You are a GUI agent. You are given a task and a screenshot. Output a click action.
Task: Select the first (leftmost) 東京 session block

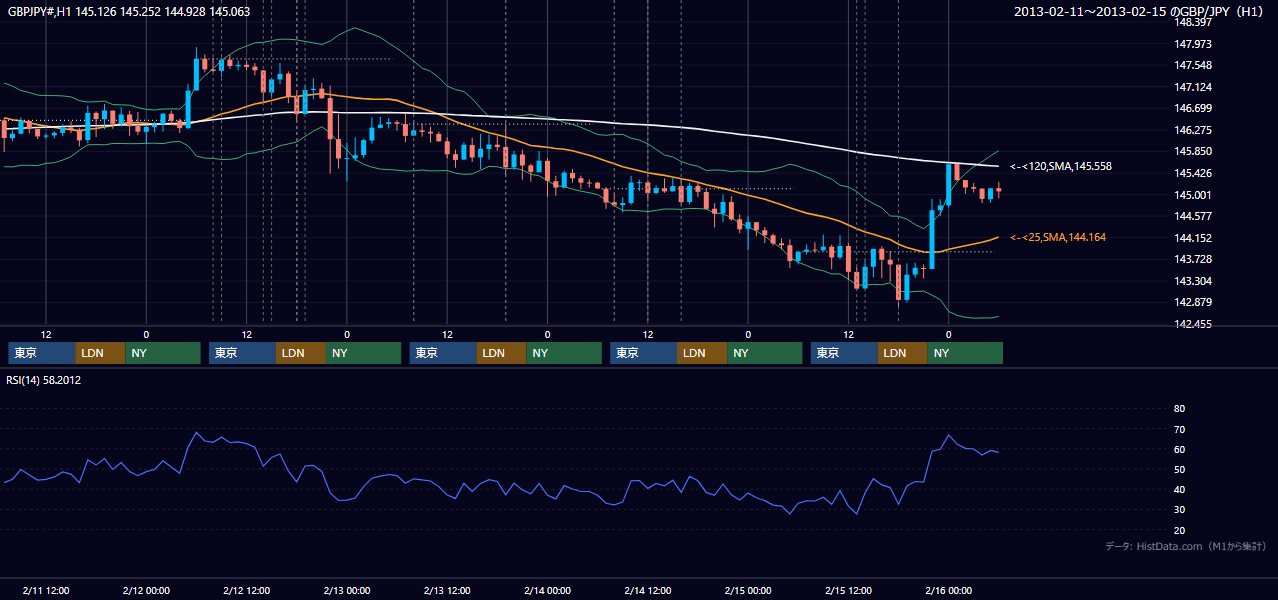(x=42, y=353)
